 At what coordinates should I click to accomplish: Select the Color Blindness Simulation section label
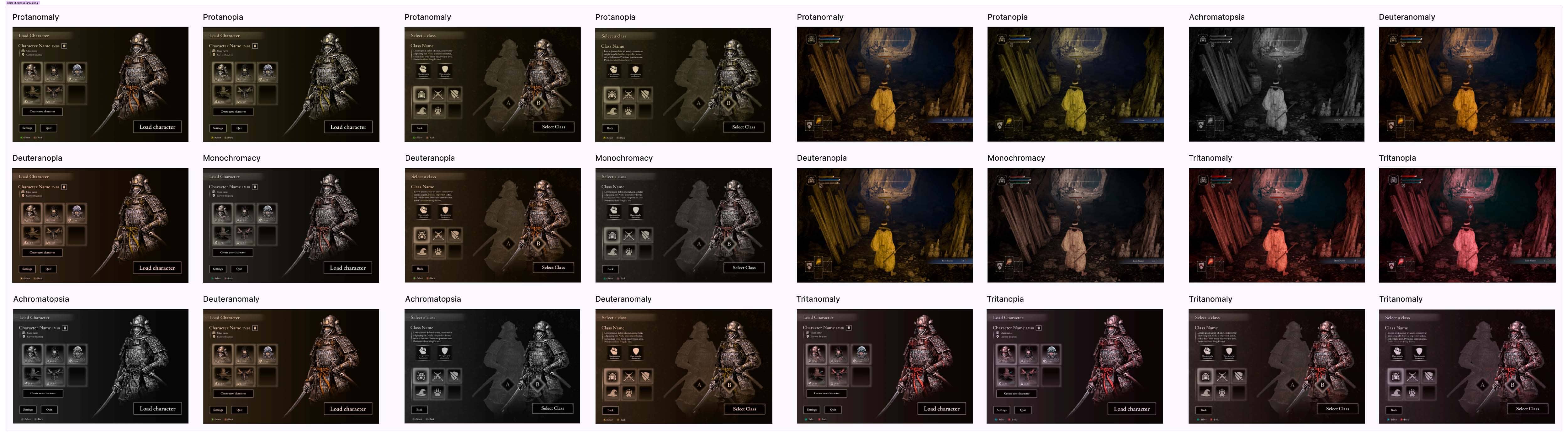click(22, 3)
